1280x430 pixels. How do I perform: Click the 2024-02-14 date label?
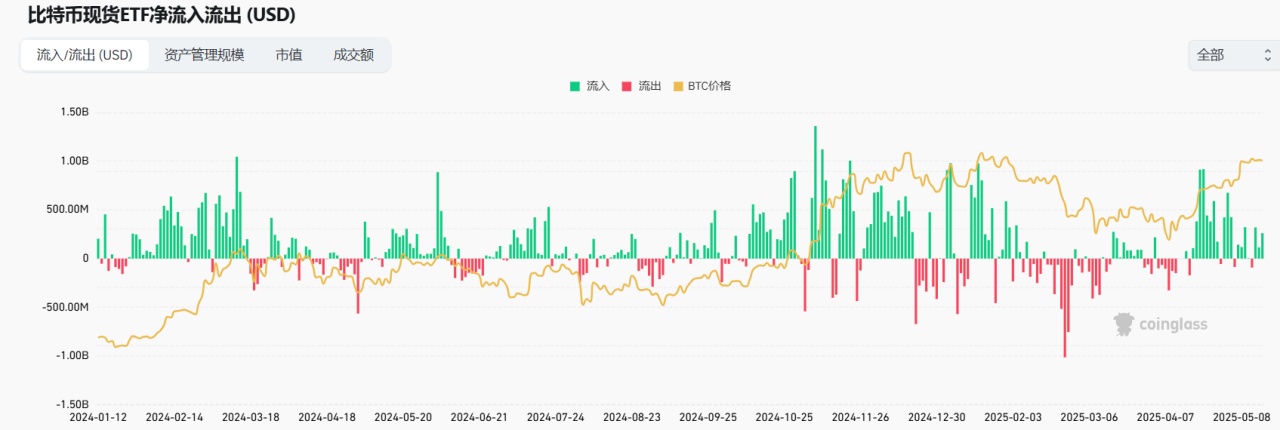174,417
